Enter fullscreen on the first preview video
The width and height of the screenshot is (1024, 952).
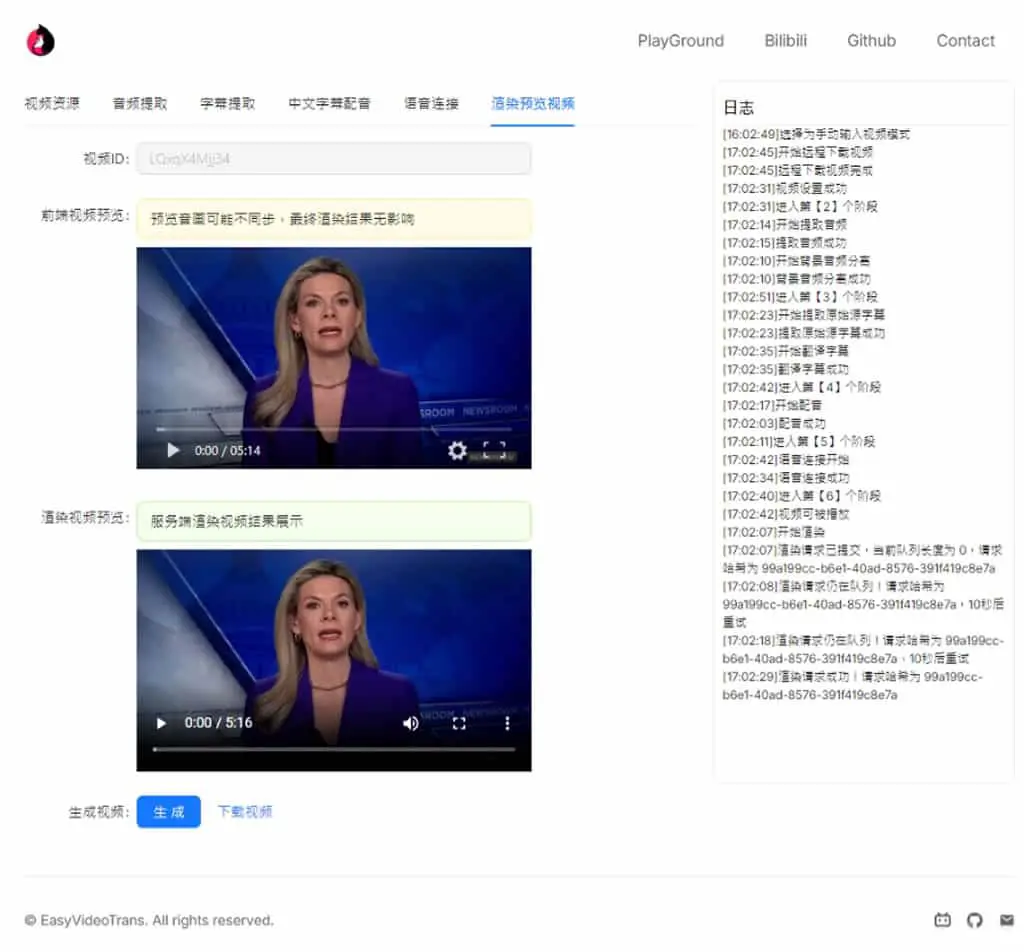(x=494, y=450)
